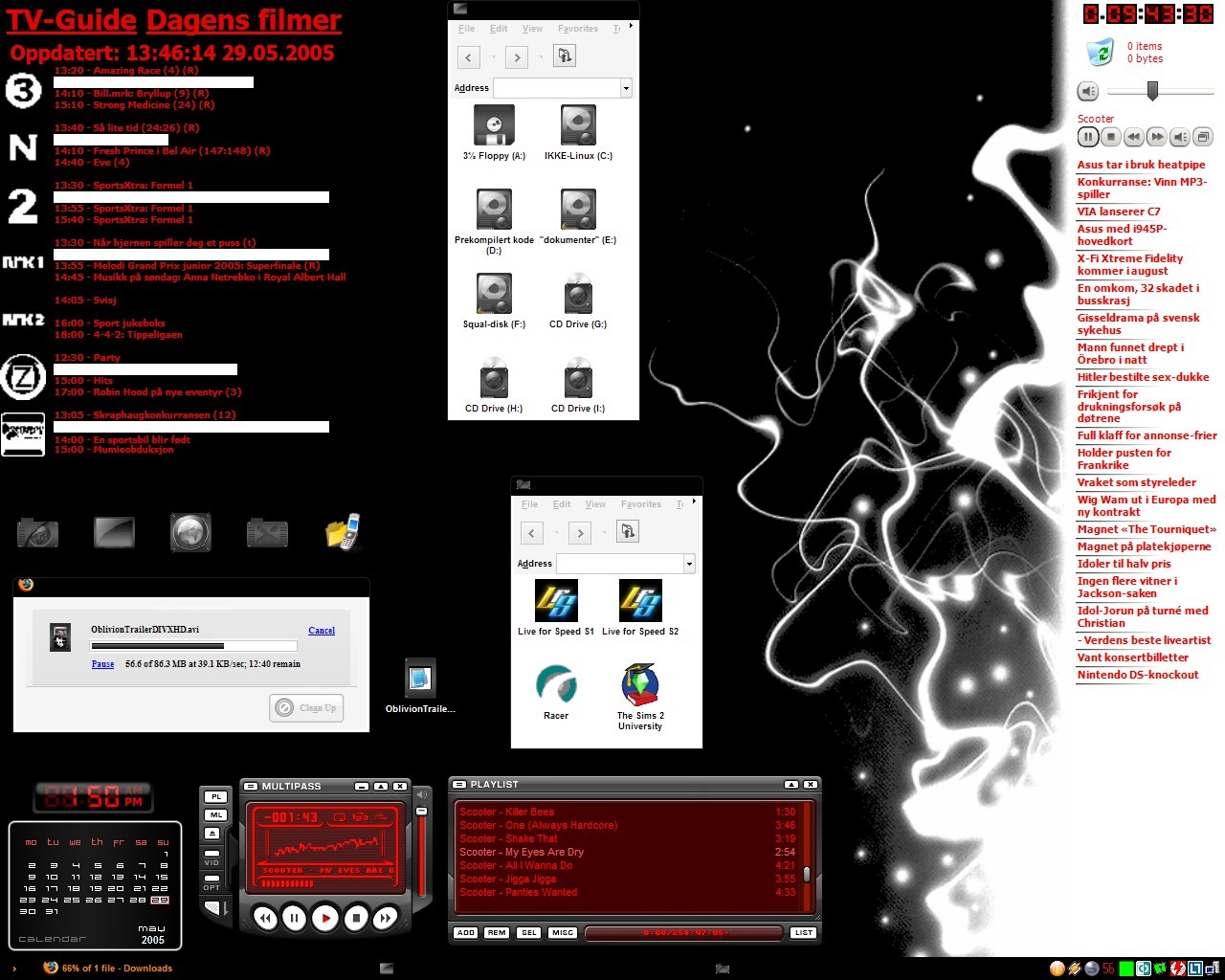The height and width of the screenshot is (980, 1225).
Task: Open Winamp MULTIPASS main menu button
Action: [251, 786]
